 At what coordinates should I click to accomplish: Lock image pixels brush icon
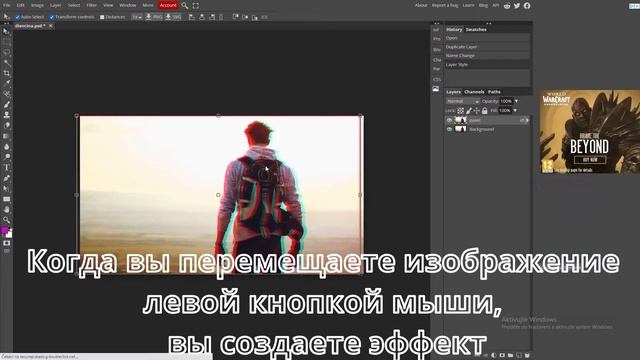(469, 111)
